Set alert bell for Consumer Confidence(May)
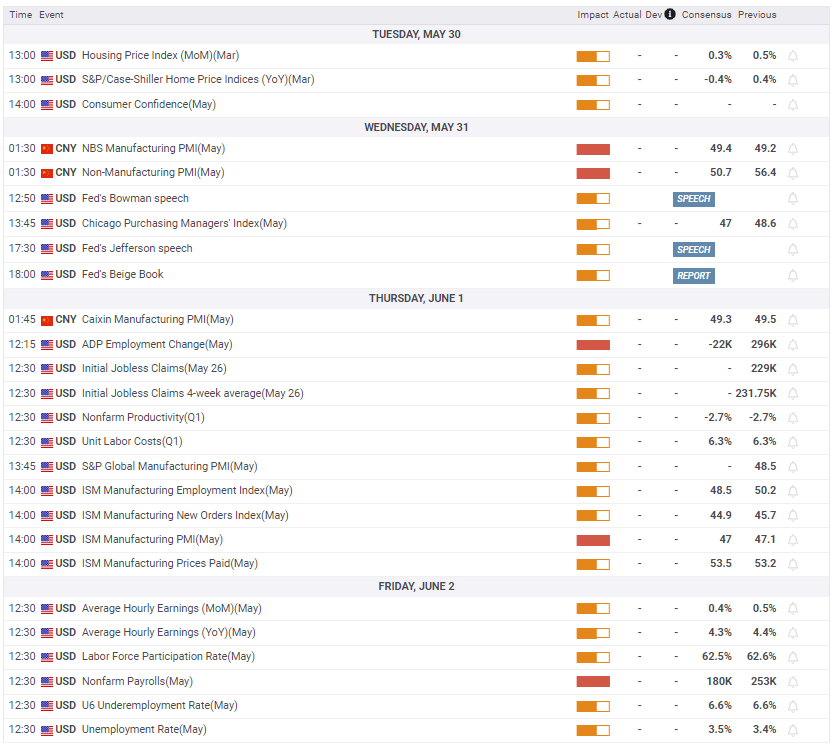 [793, 105]
